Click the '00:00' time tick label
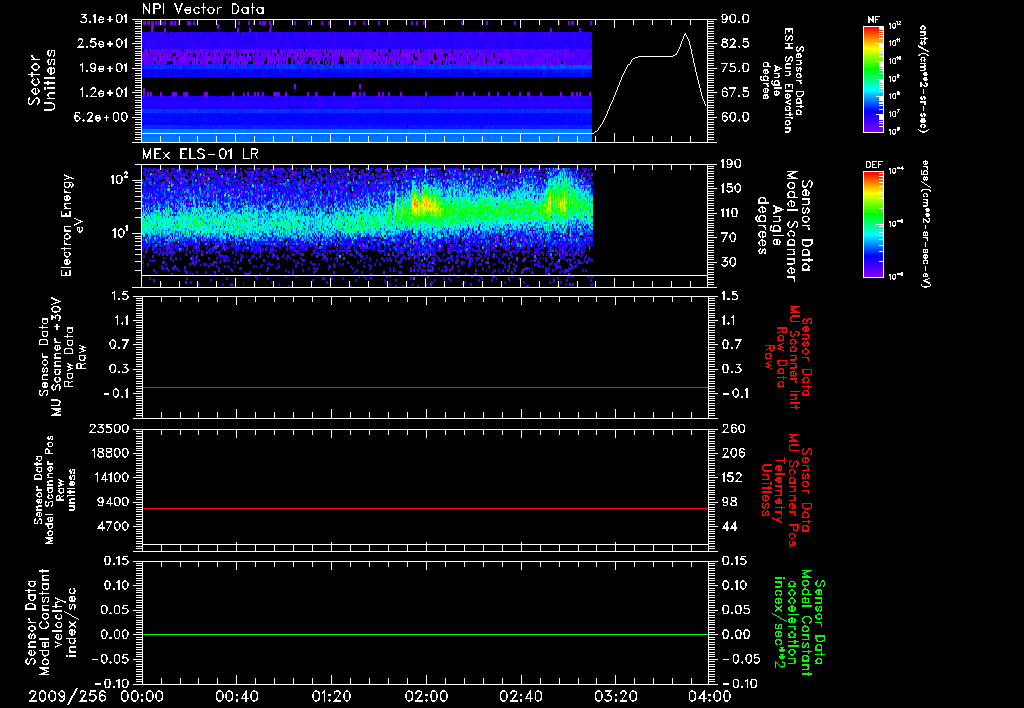This screenshot has width=1024, height=708. [142, 696]
